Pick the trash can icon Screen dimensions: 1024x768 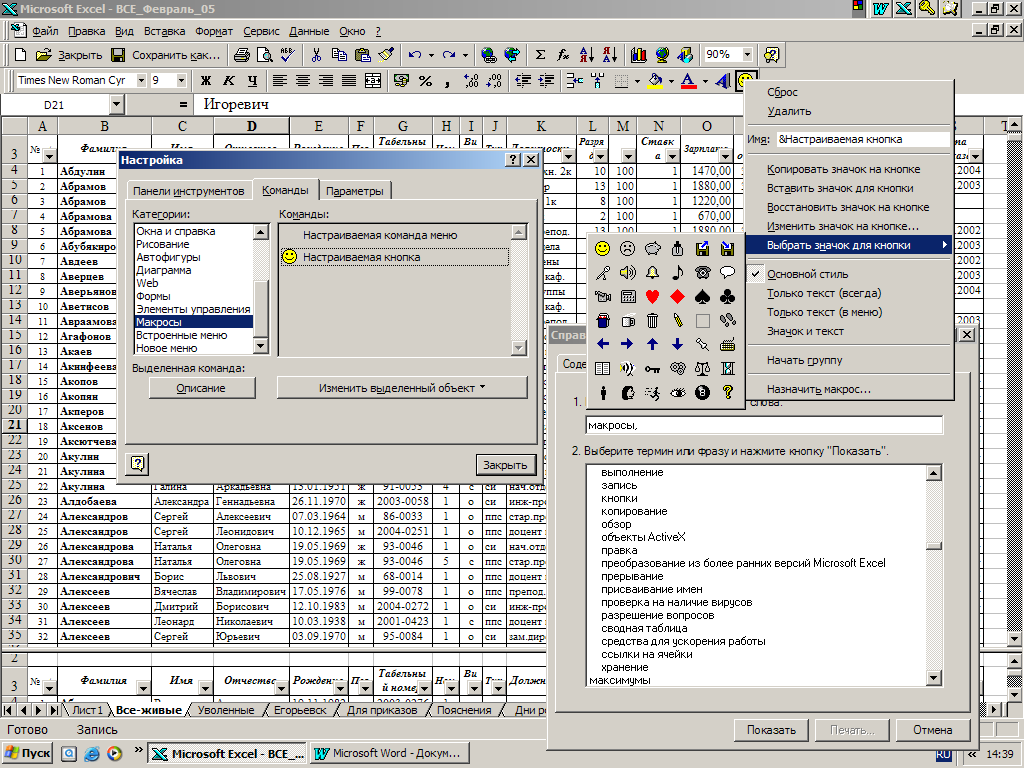point(652,321)
